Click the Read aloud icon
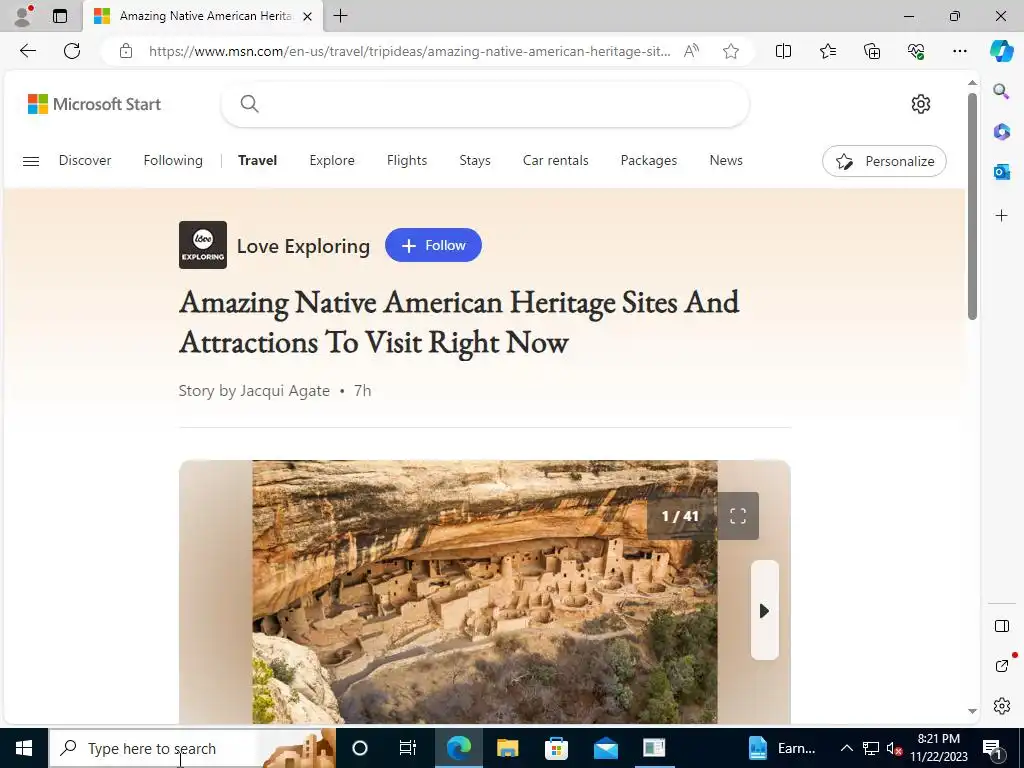 (x=691, y=51)
